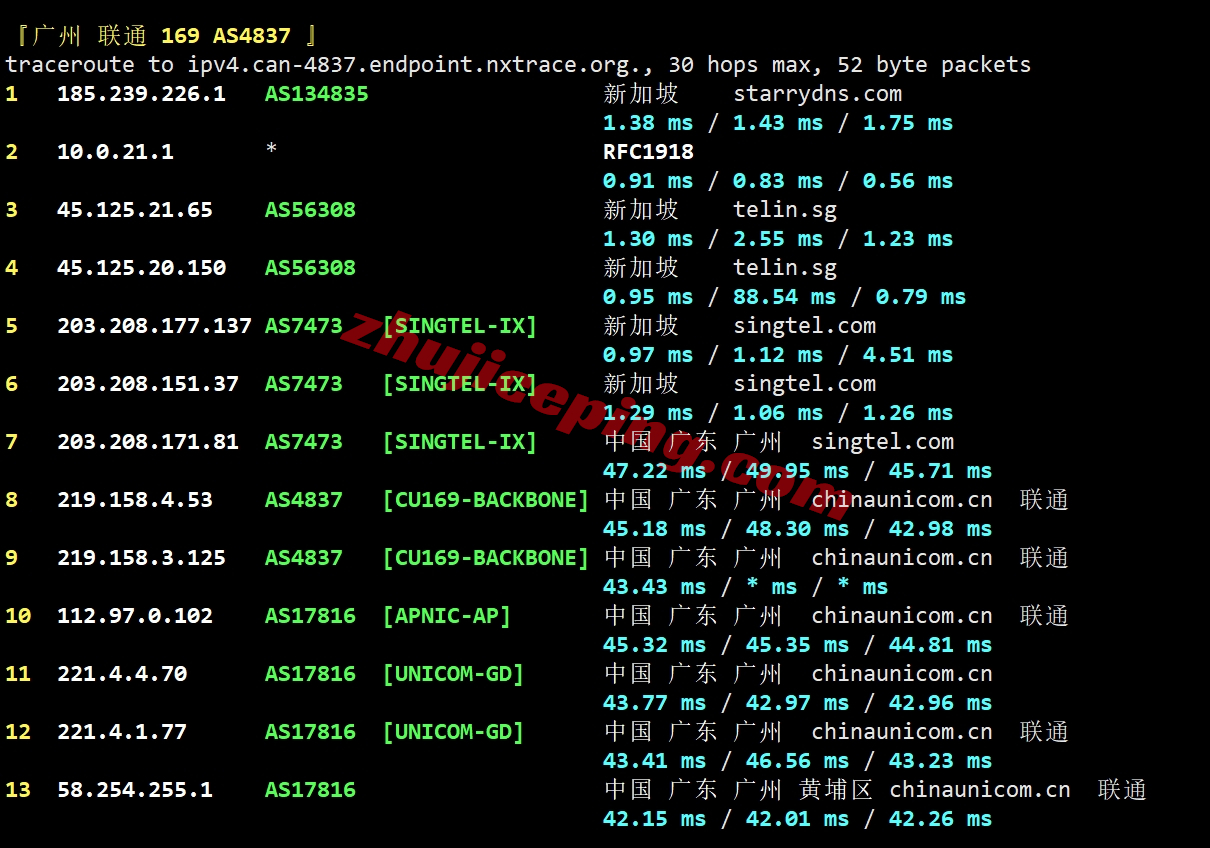
Task: Select IP address 45.125.20.150
Action: pos(141,268)
